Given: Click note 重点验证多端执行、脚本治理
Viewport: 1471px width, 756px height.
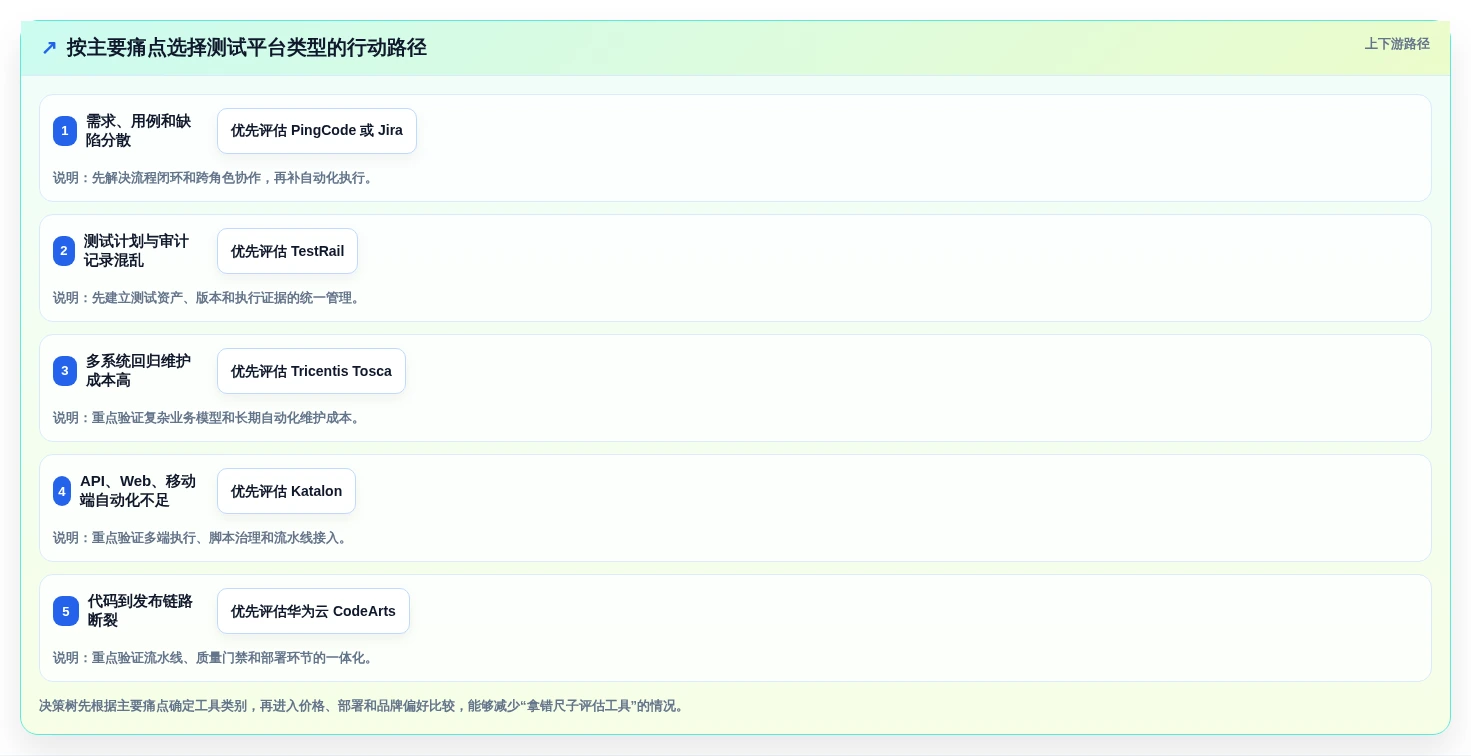Looking at the screenshot, I should click(x=202, y=538).
